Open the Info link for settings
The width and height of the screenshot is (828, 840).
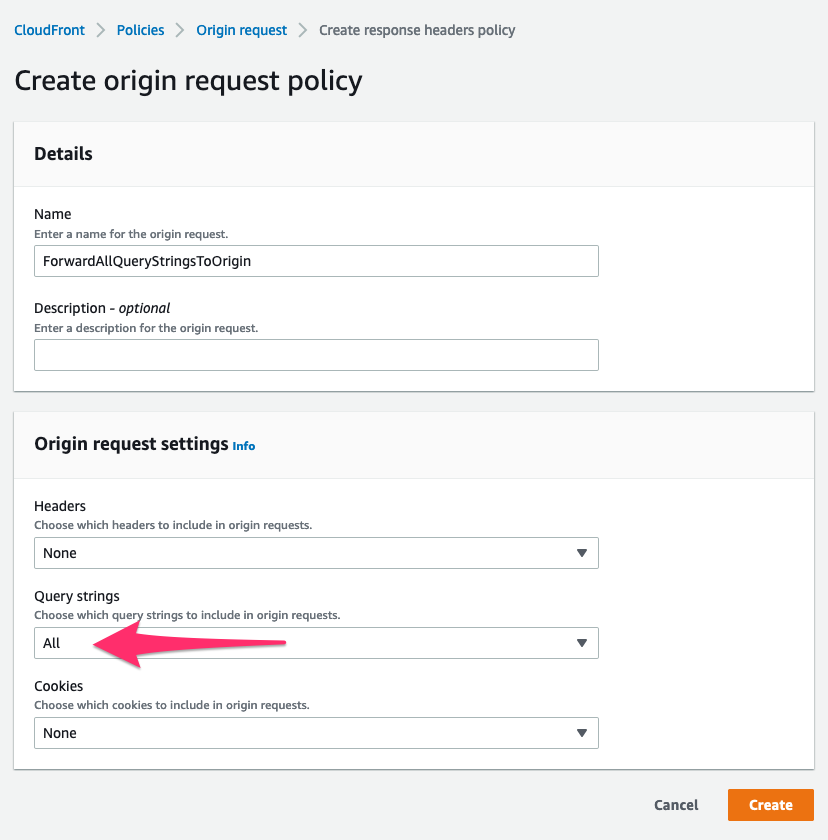[x=244, y=446]
